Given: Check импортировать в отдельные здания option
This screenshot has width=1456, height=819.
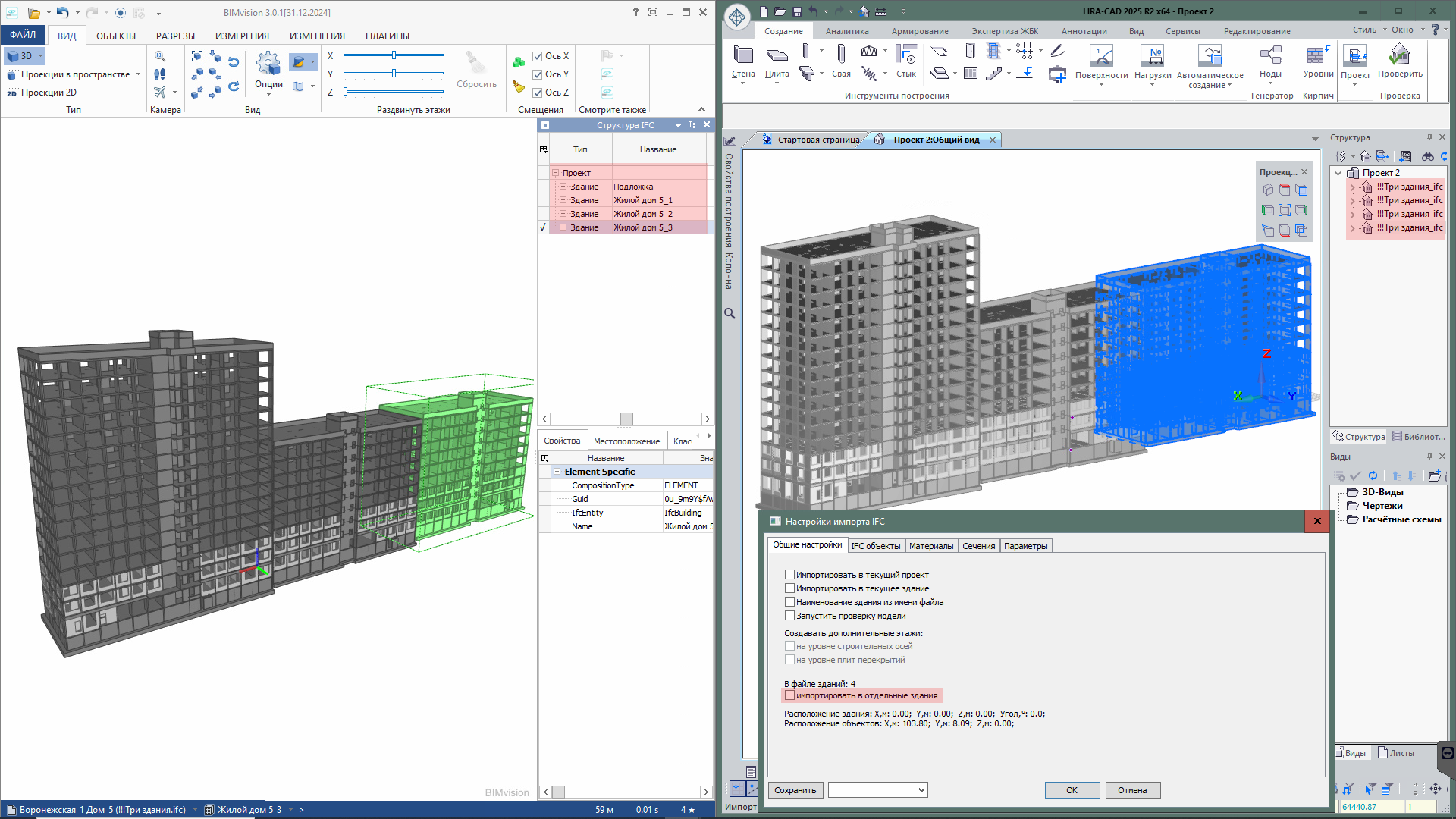Looking at the screenshot, I should click(789, 695).
